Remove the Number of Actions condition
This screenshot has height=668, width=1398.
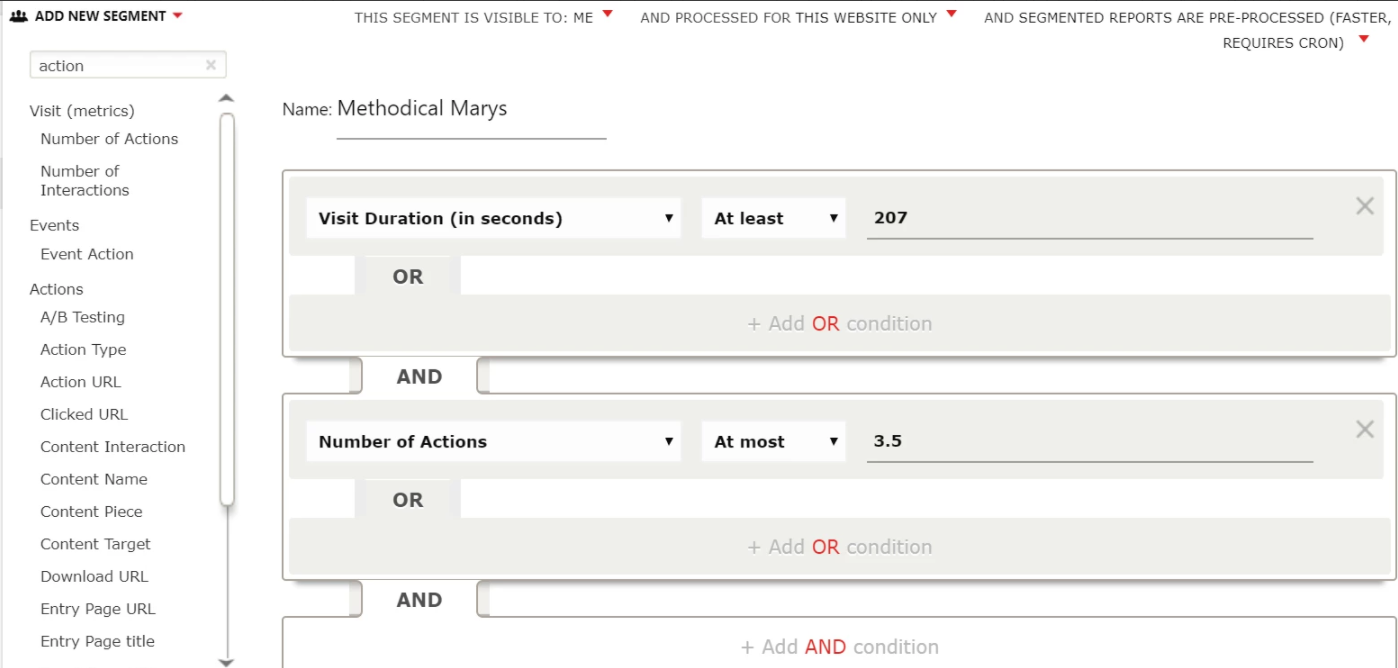click(1364, 429)
